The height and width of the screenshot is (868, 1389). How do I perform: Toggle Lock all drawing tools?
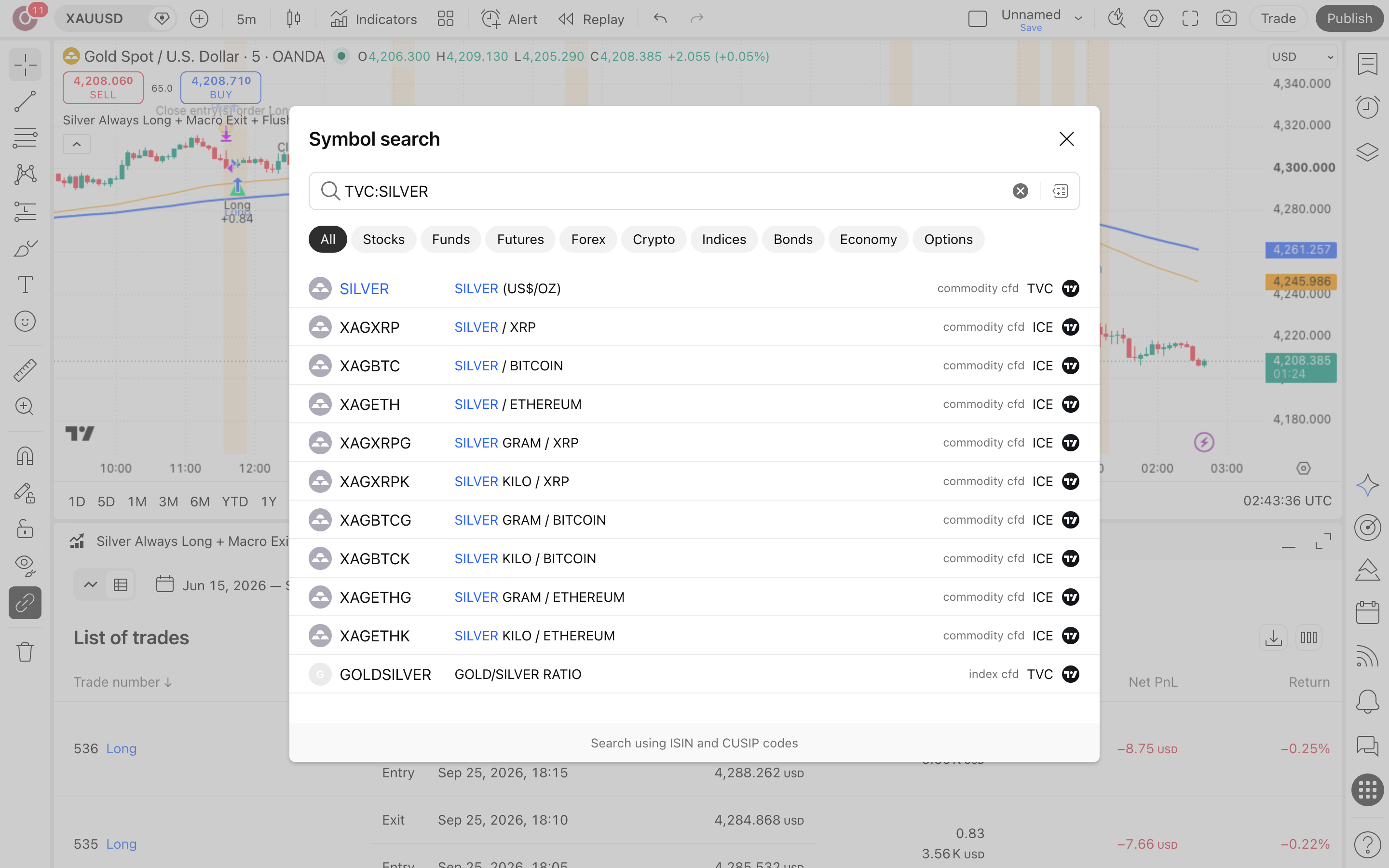(x=25, y=529)
